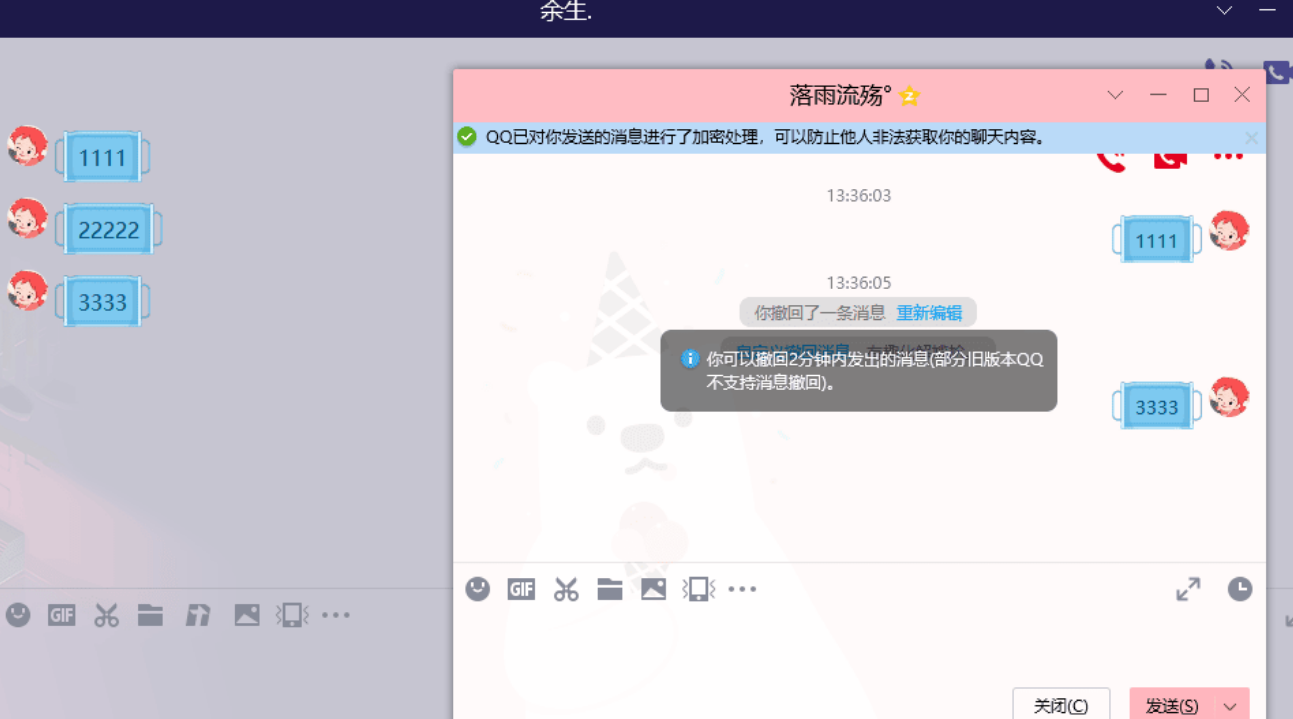The width and height of the screenshot is (1293, 719).
Task: Open message history clock icon
Action: tap(1239, 590)
